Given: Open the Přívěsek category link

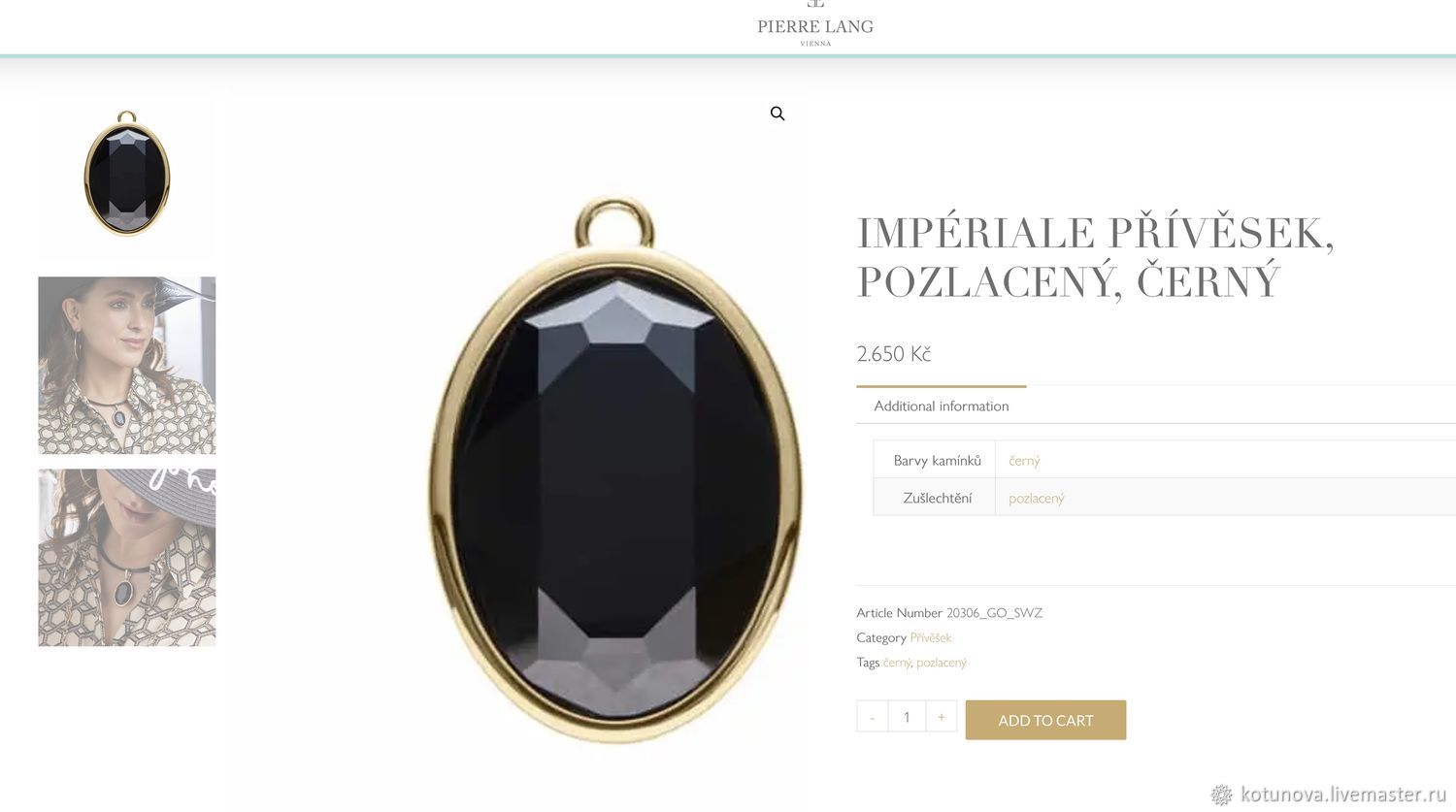Looking at the screenshot, I should [931, 637].
